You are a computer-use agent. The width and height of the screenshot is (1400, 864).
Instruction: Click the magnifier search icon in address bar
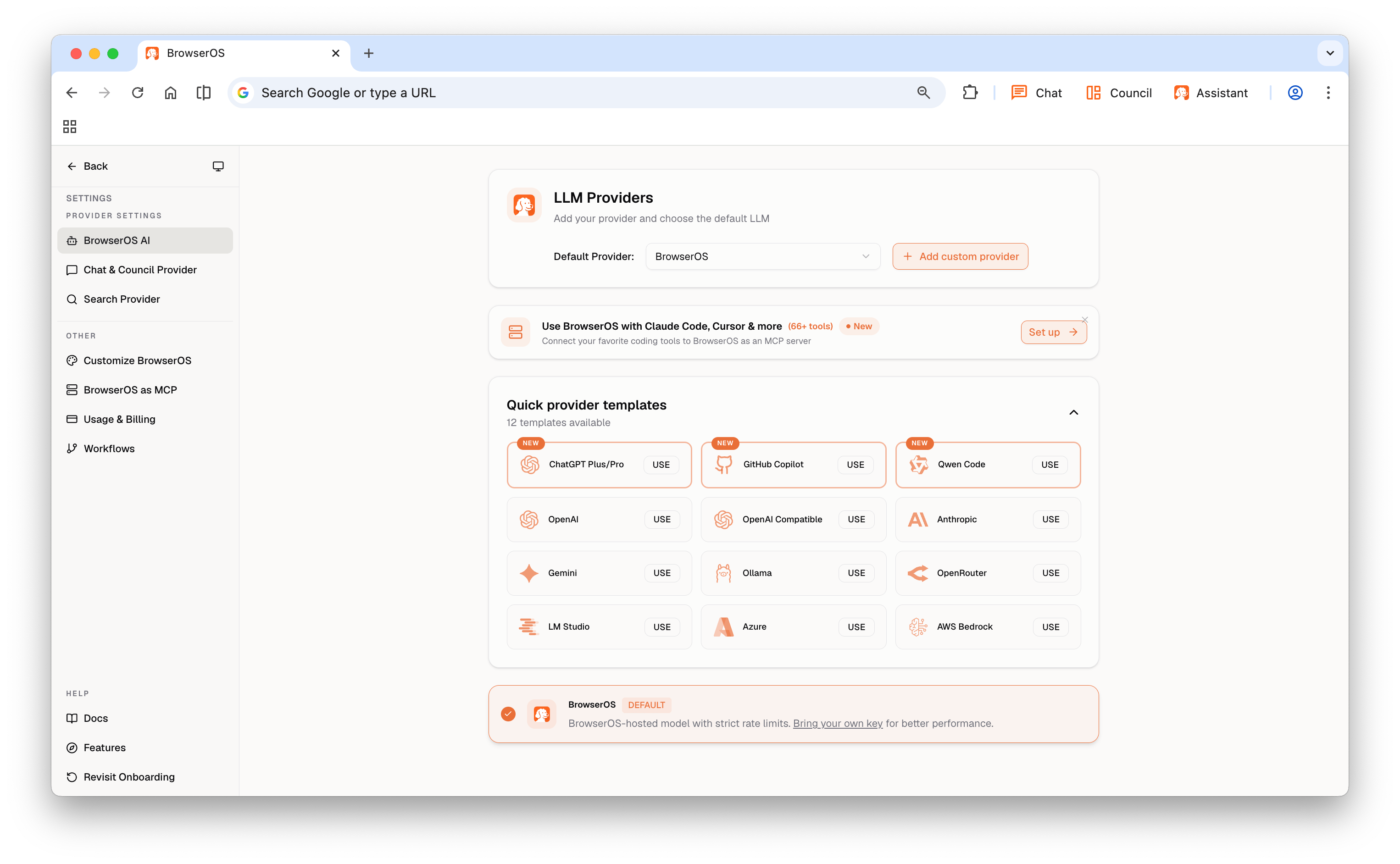(x=923, y=93)
